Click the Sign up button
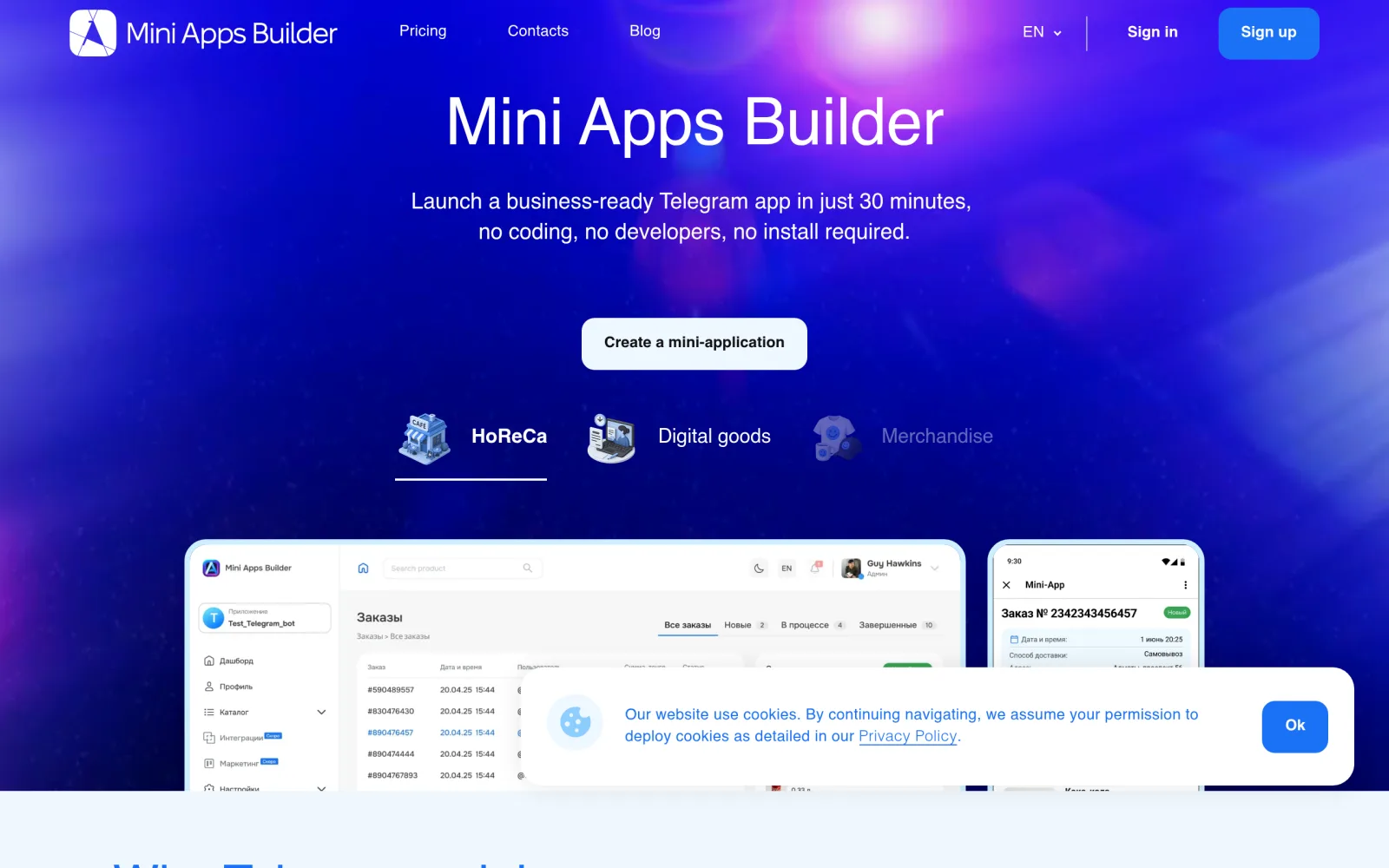1389x868 pixels. (1268, 33)
